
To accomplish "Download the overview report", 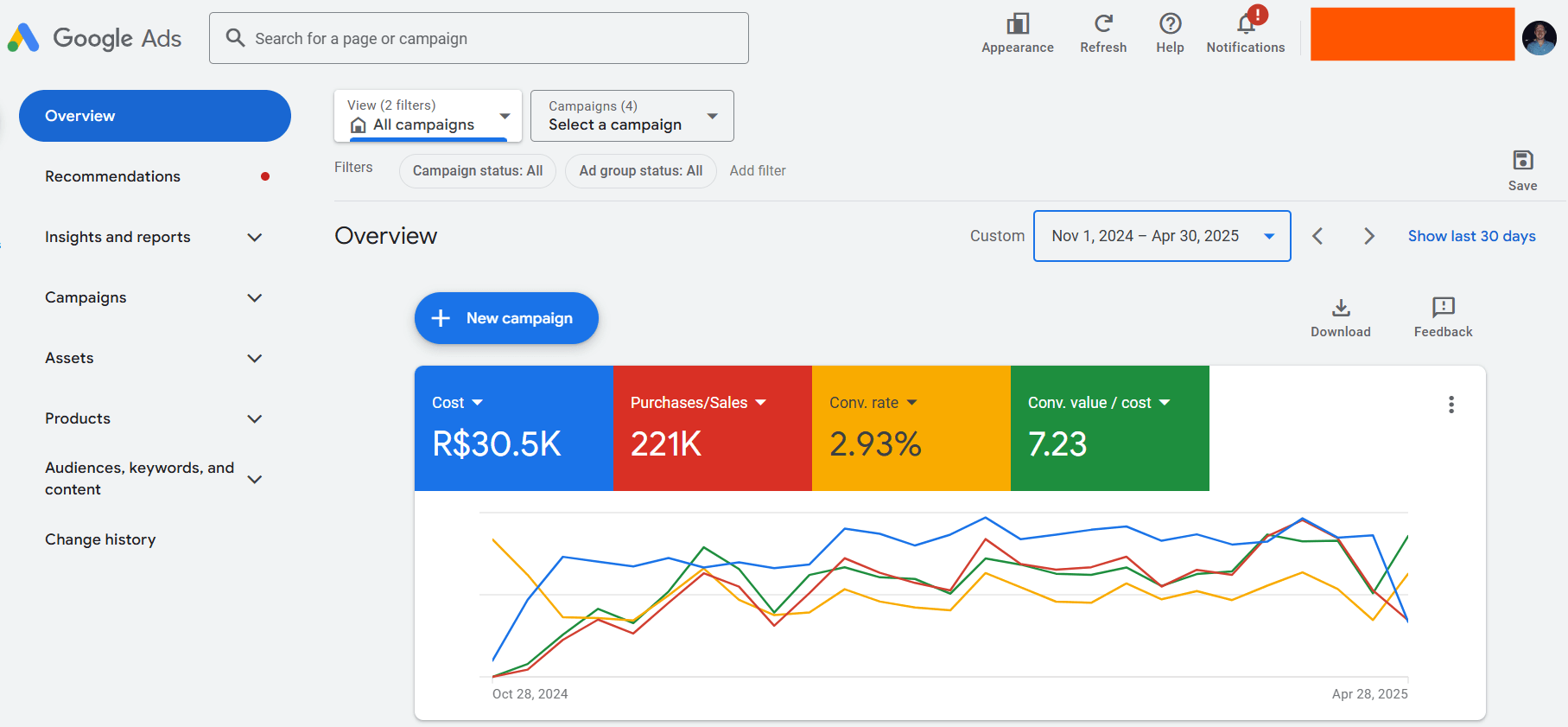I will coord(1340,309).
